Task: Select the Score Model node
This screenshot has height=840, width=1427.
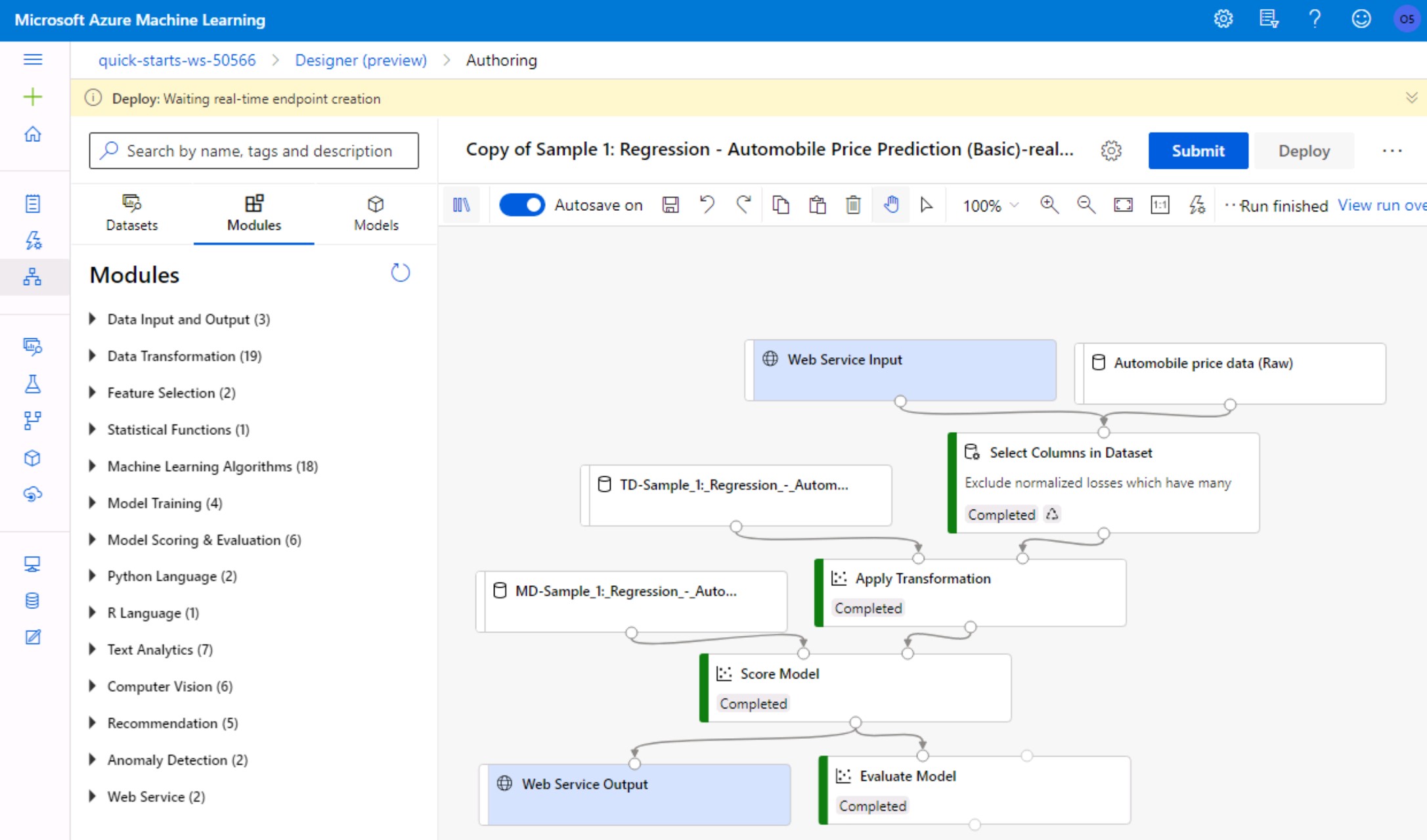Action: point(856,688)
